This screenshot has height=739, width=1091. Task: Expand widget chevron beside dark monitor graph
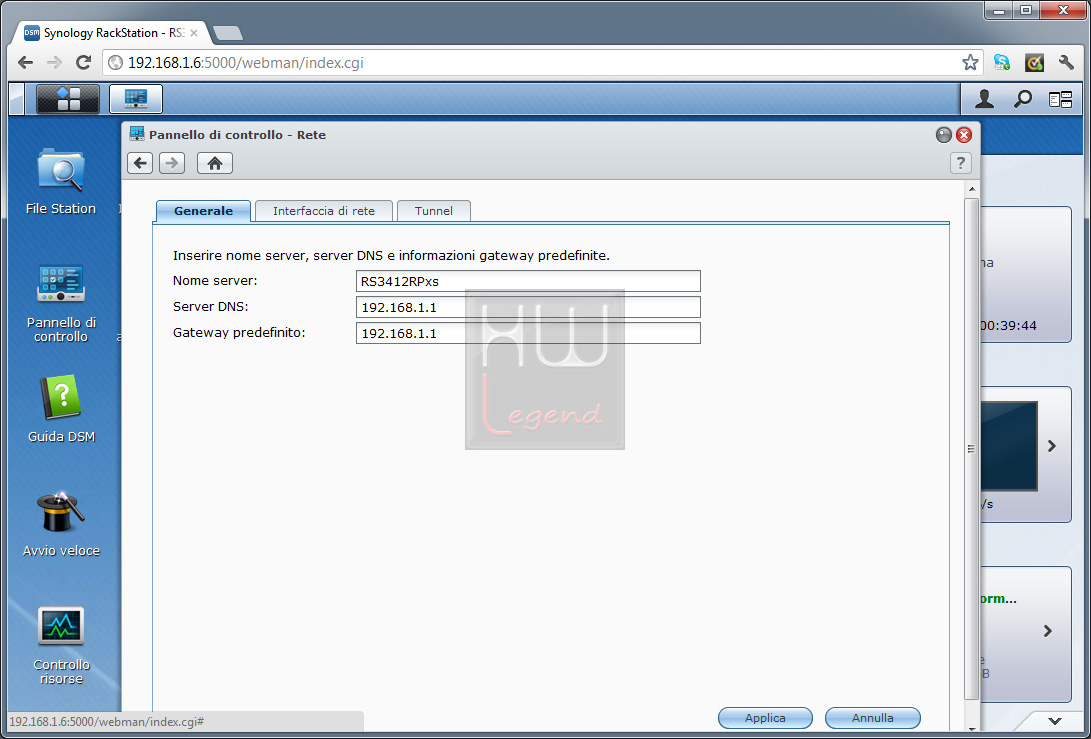[x=1052, y=446]
